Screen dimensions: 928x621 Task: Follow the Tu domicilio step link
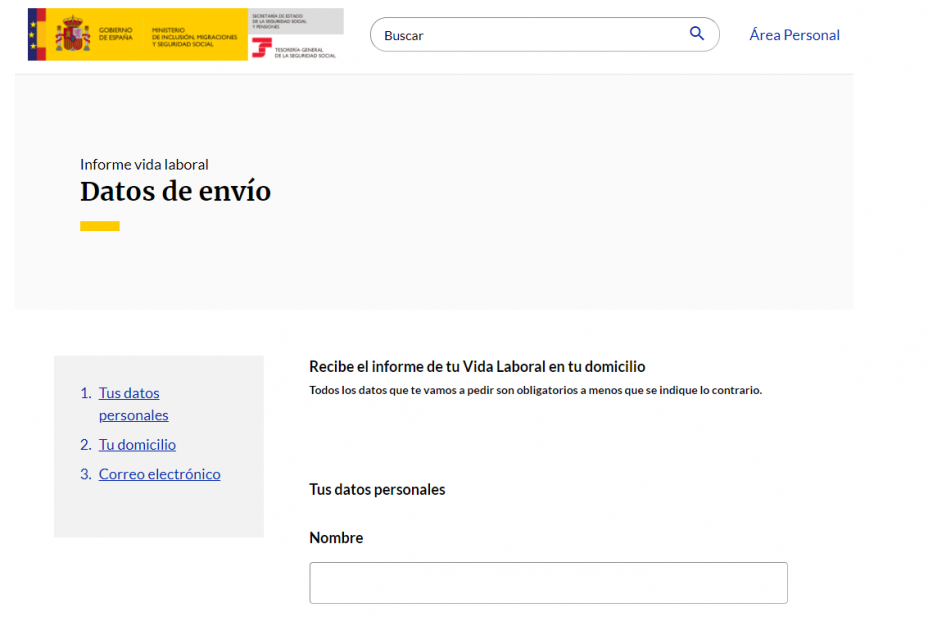click(137, 444)
